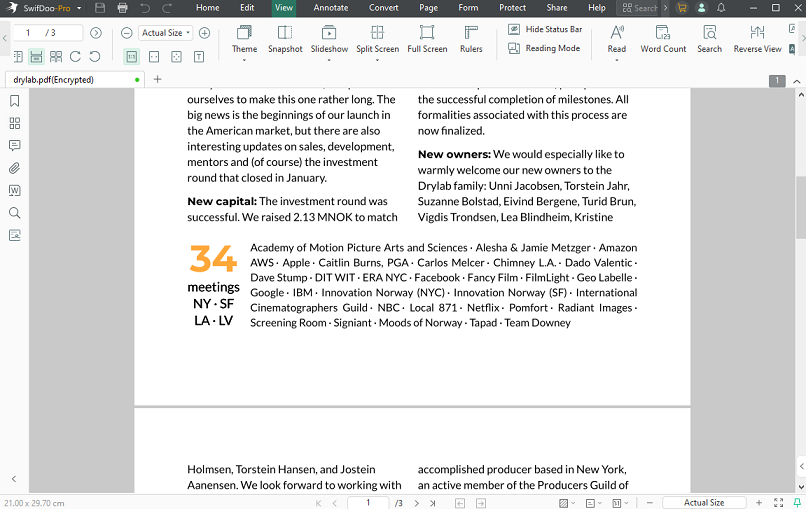This screenshot has height=509, width=806.
Task: Expand the Read aloud dropdown
Action: pos(616,60)
